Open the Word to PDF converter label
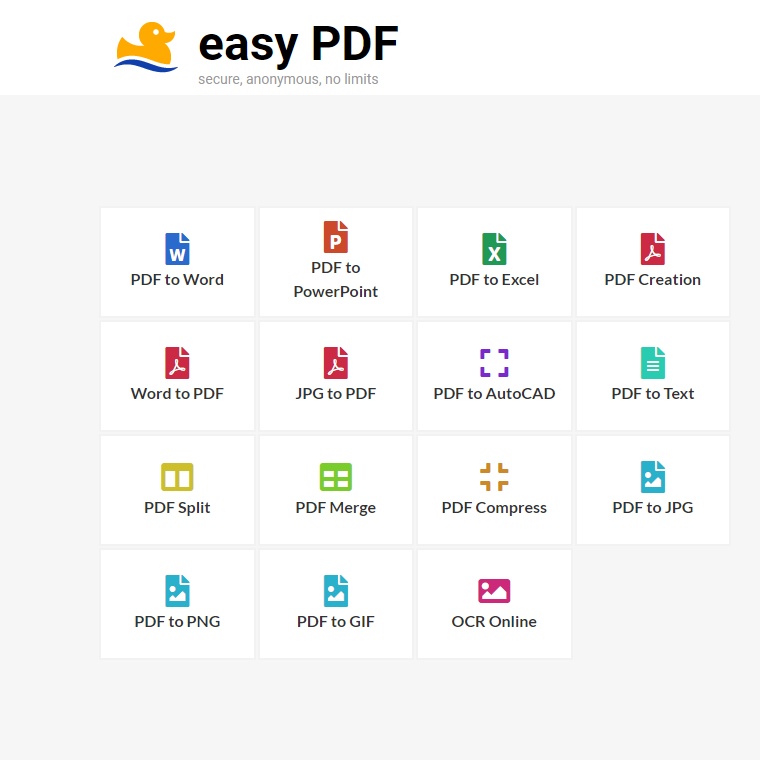 click(177, 394)
